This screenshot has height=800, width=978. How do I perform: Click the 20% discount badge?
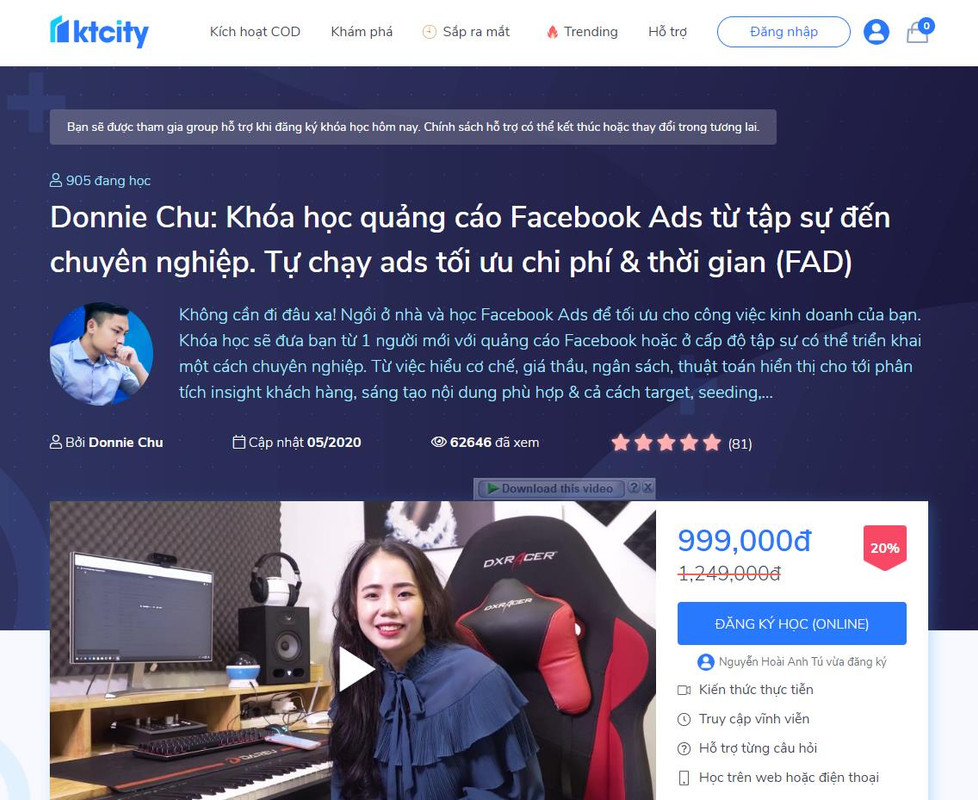coord(884,548)
